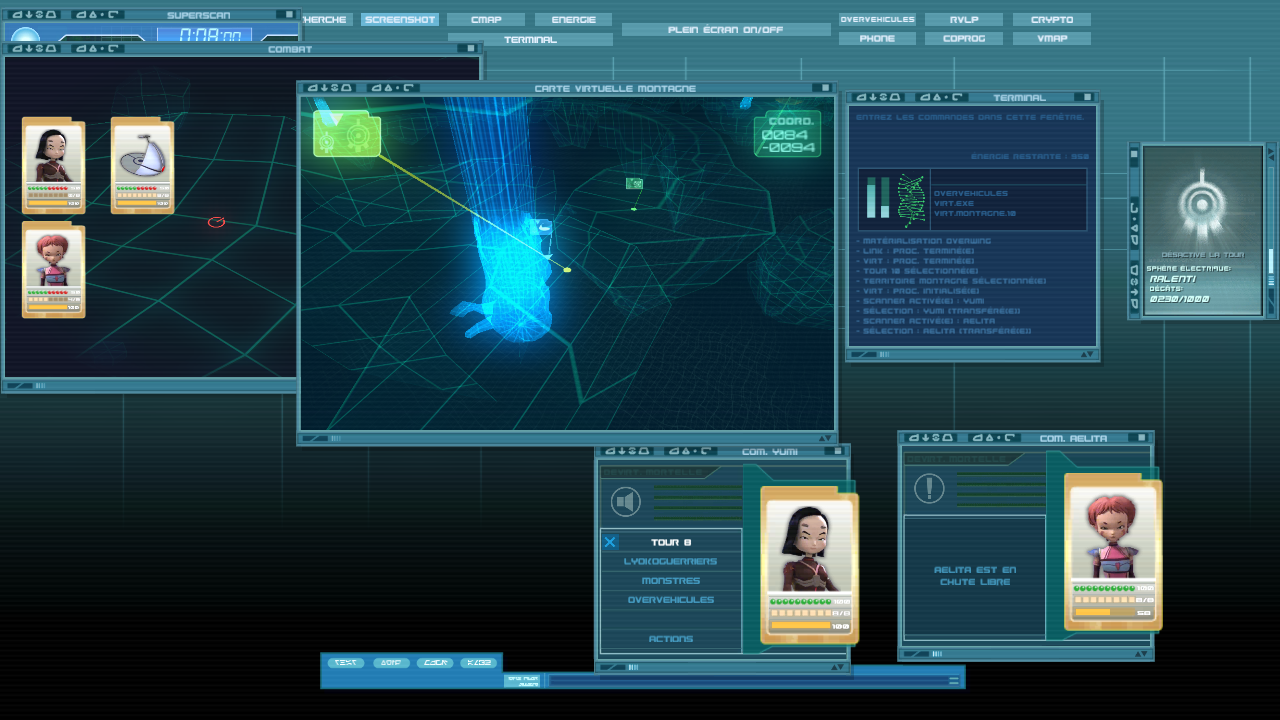Open the Crypto menu item
Screen dimensions: 1280x720
coord(1051,20)
